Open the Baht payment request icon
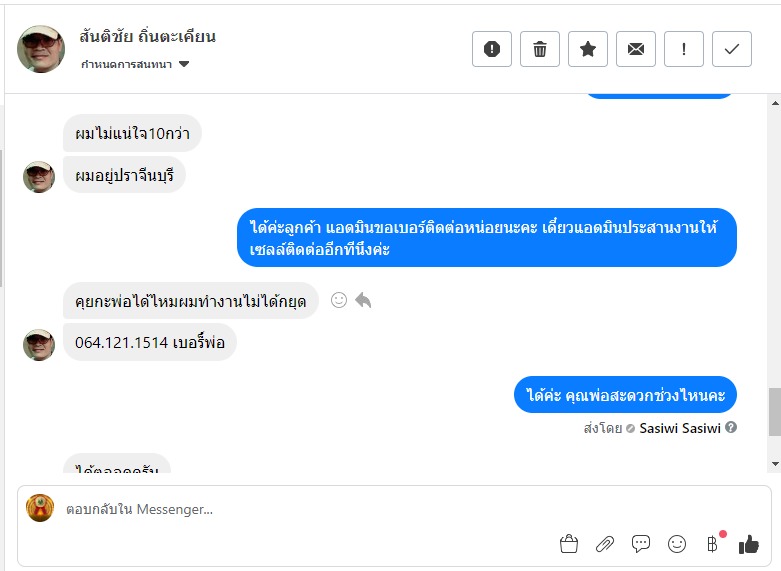781x571 pixels. [x=712, y=544]
